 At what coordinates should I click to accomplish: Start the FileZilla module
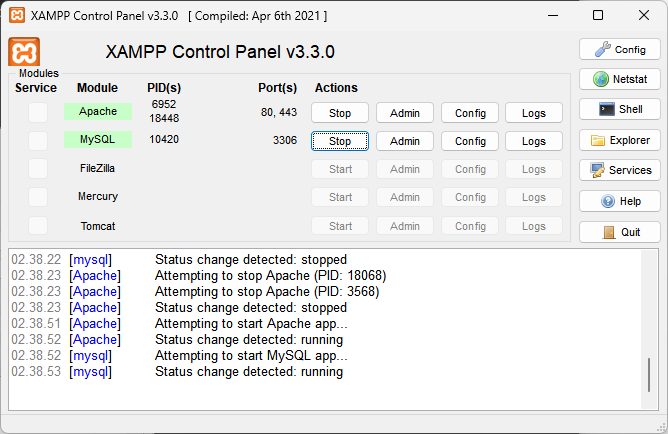(340, 169)
